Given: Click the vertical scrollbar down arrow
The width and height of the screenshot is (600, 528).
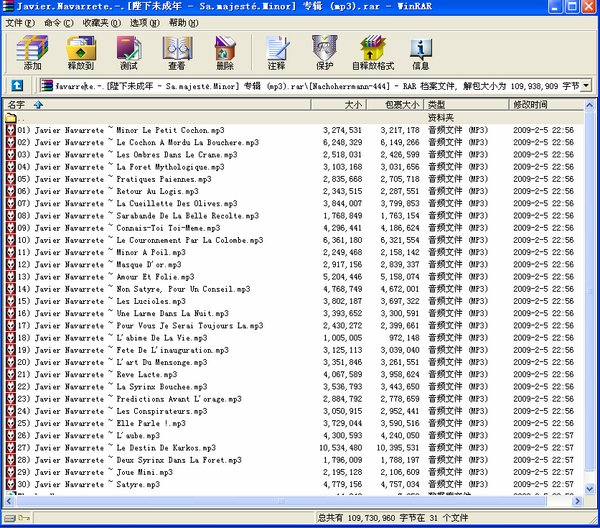Looking at the screenshot, I should 590,489.
